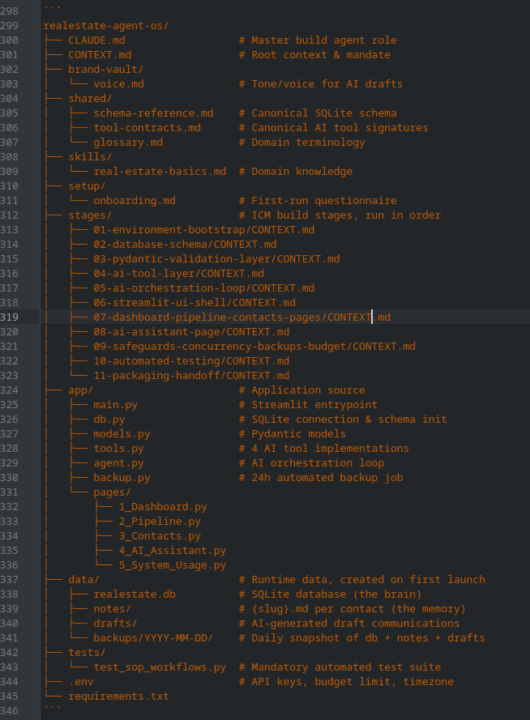530x720 pixels.
Task: Click the tool-contracts.md entry
Action: click(147, 128)
